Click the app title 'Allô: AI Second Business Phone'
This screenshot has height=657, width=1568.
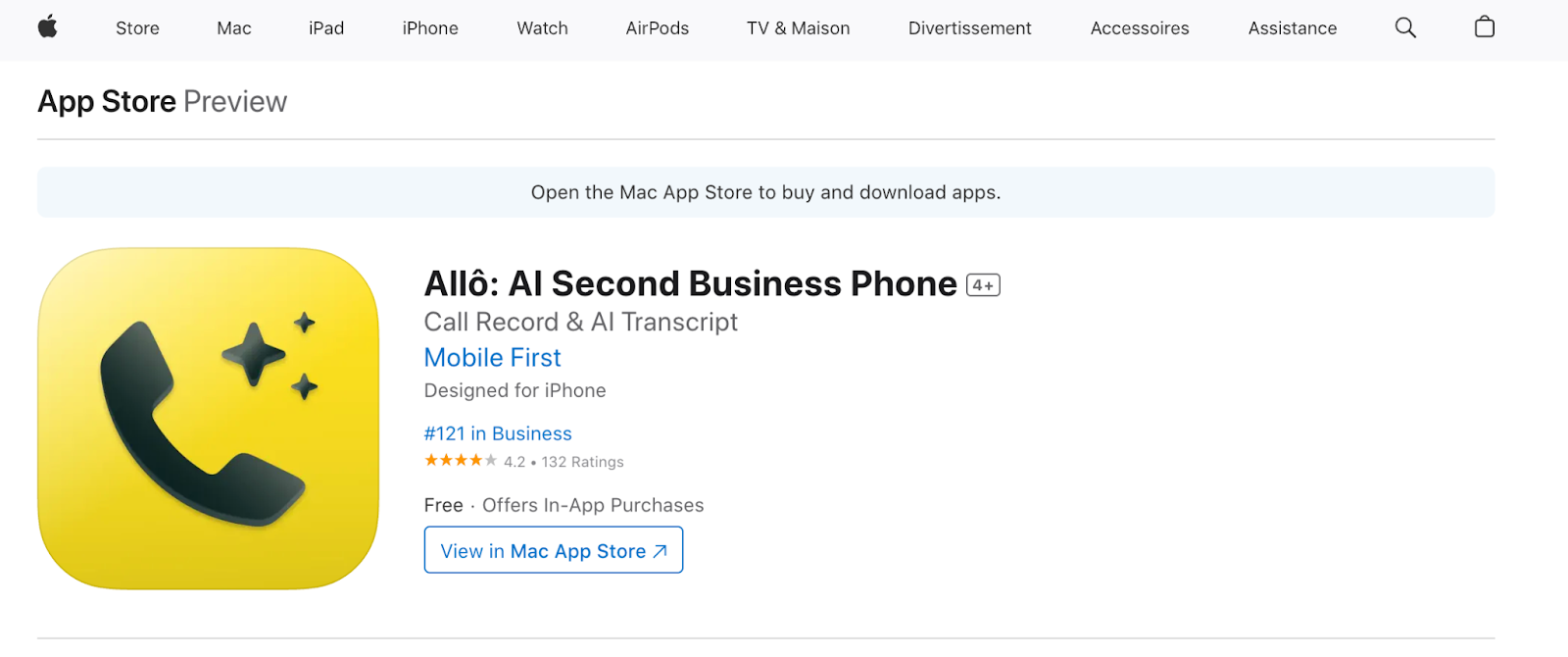point(690,283)
